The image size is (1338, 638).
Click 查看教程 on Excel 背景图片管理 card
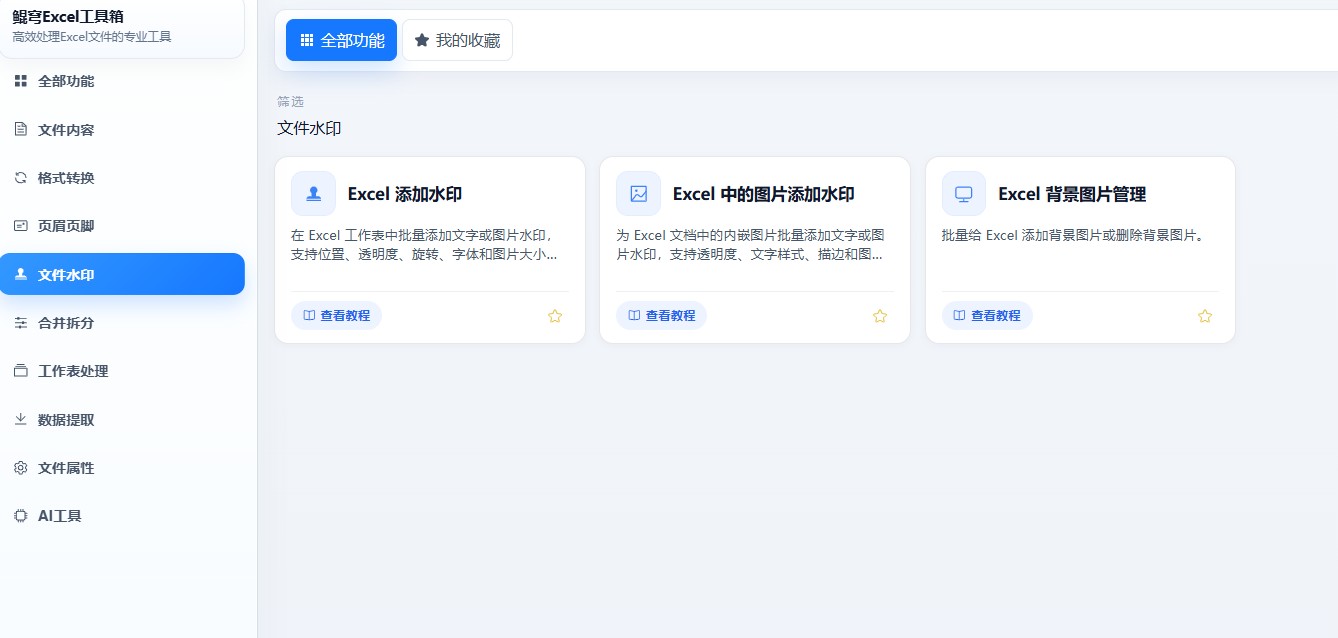pyautogui.click(x=987, y=315)
